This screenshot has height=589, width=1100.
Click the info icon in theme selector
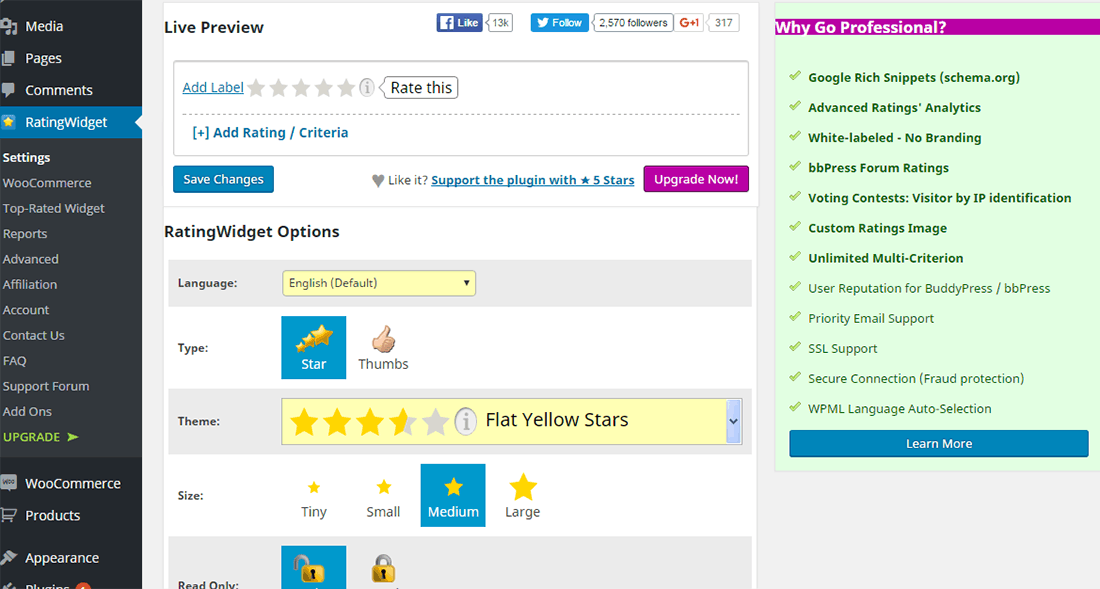click(465, 421)
